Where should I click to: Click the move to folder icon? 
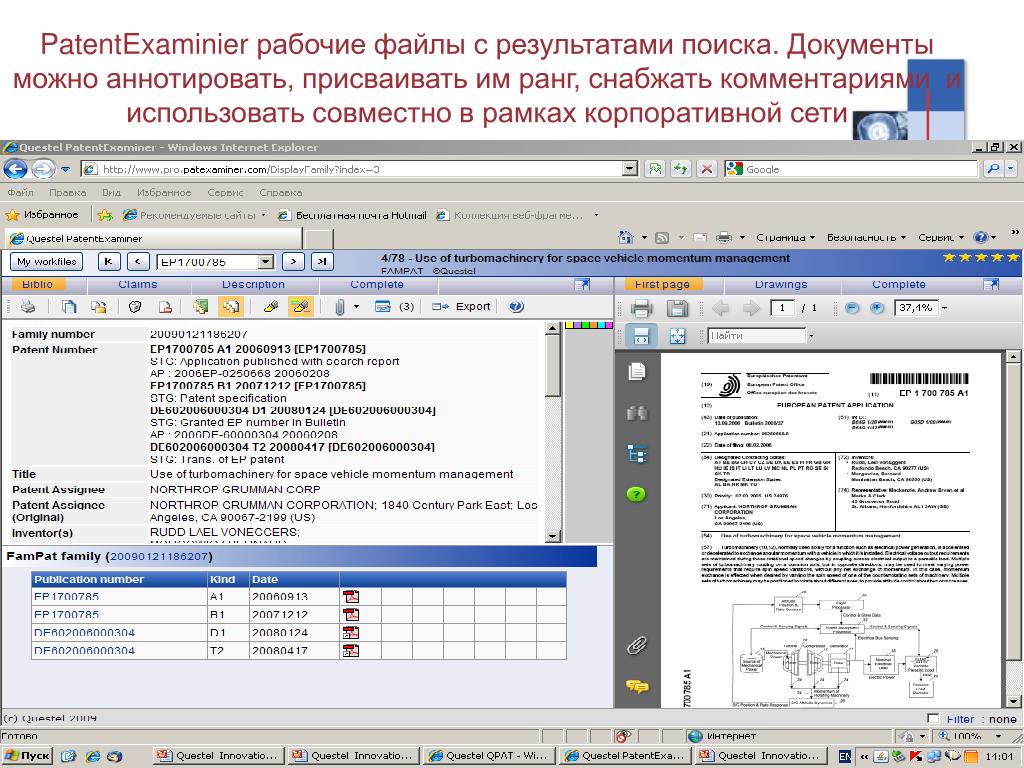click(99, 306)
